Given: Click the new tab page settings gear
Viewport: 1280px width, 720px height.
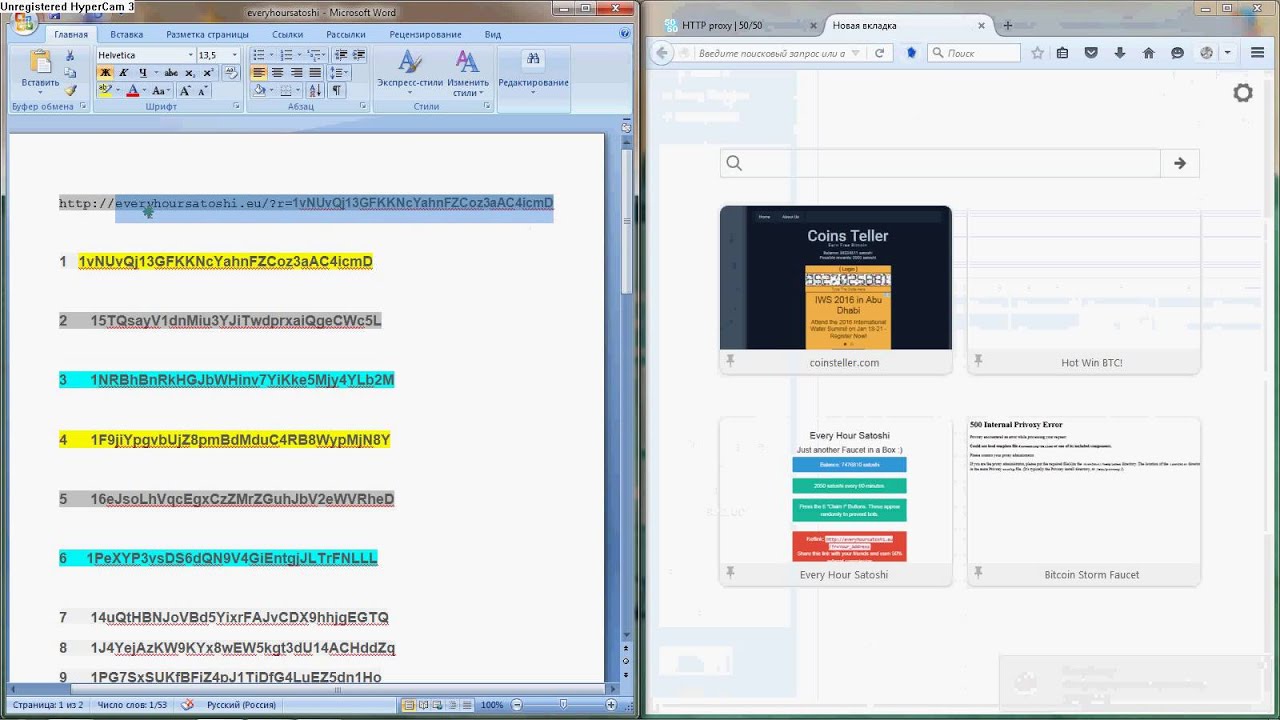Looking at the screenshot, I should point(1243,93).
